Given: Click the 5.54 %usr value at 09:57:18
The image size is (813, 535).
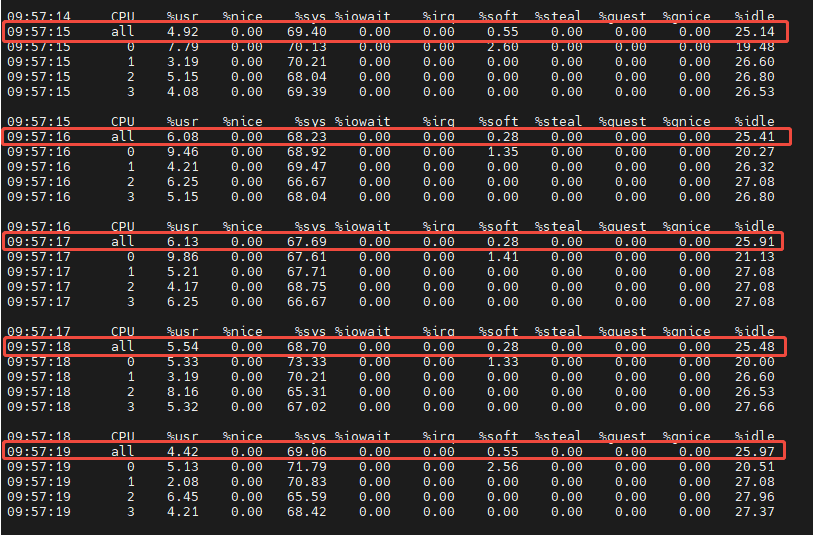Looking at the screenshot, I should coord(183,347).
